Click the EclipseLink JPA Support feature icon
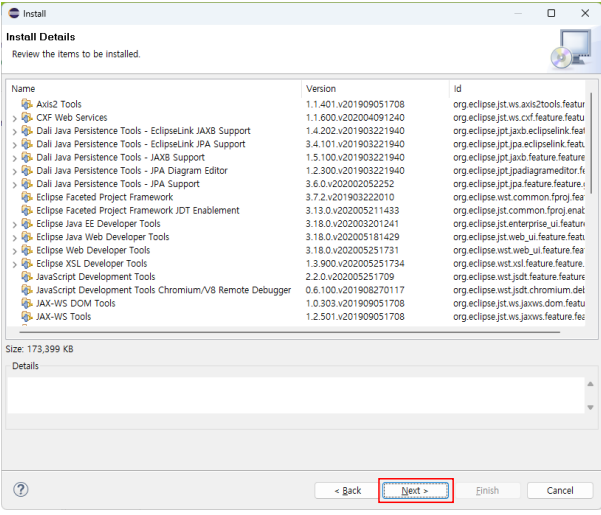 (x=27, y=144)
